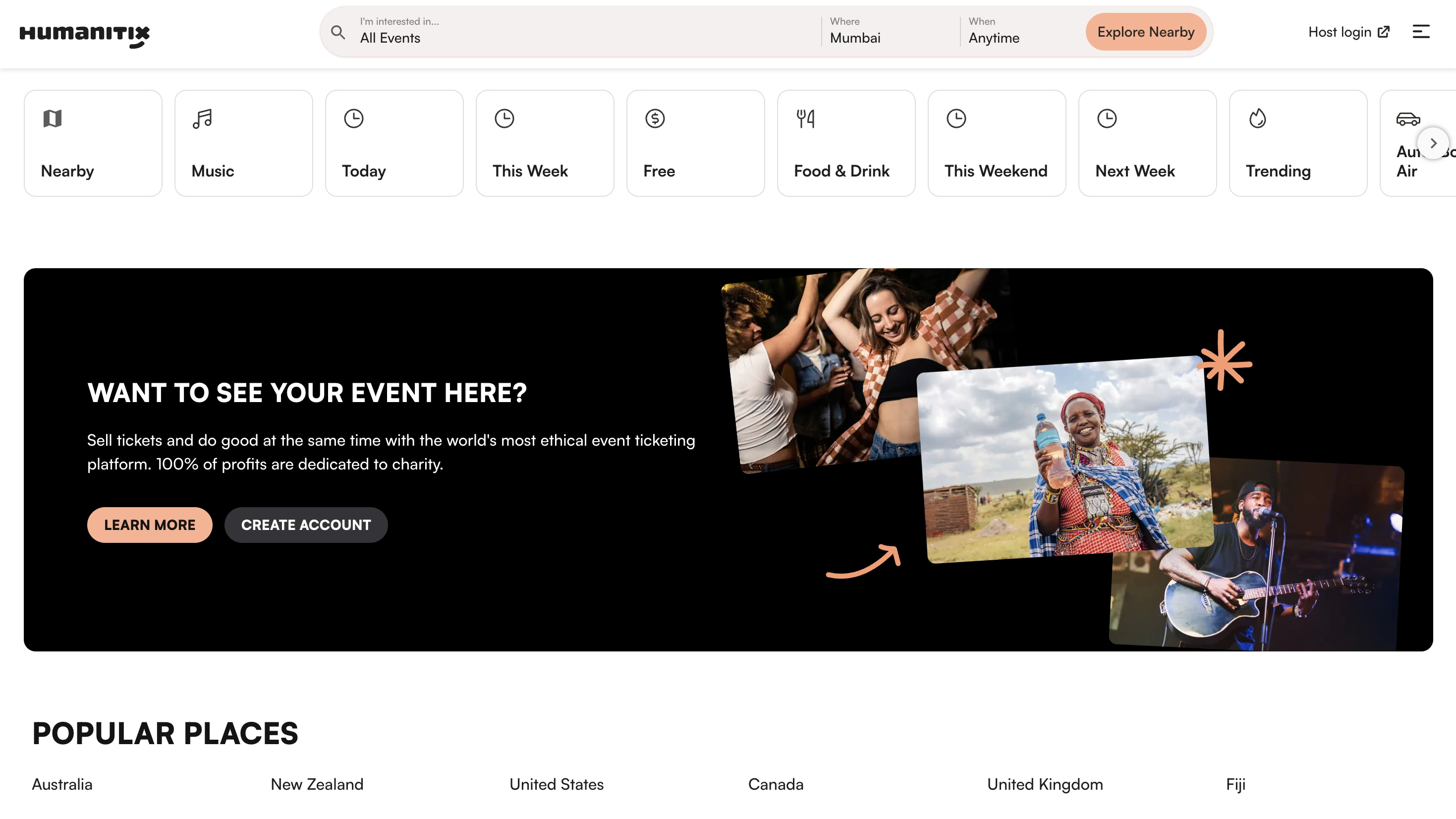Click the Humanitix logo
The height and width of the screenshot is (819, 1456).
[84, 35]
